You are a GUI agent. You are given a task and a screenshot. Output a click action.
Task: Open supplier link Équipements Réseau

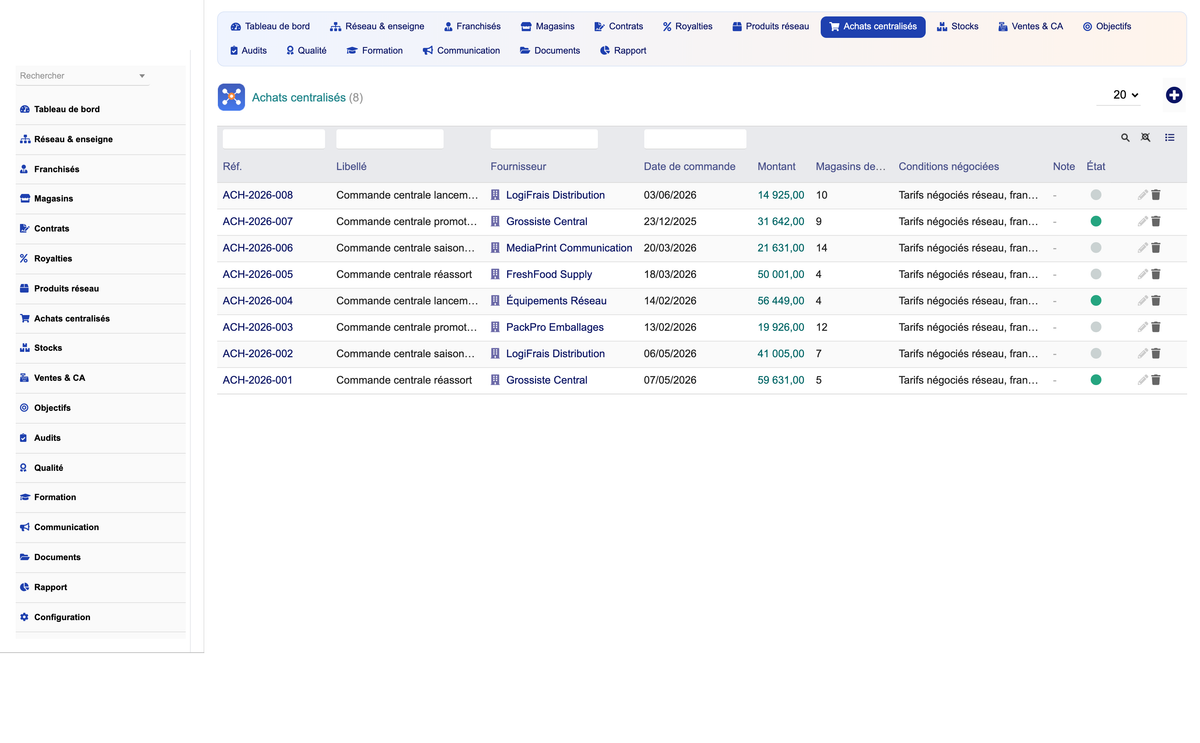point(556,301)
